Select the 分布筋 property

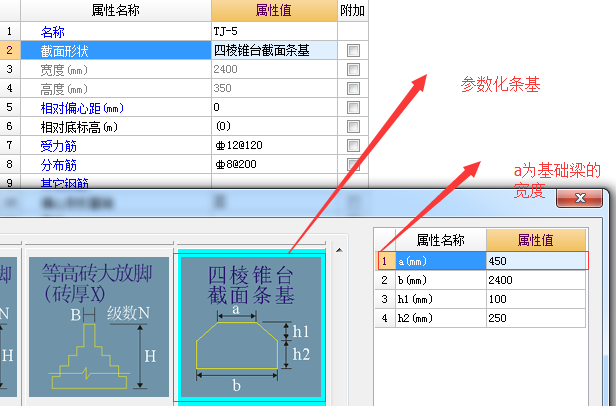116,164
